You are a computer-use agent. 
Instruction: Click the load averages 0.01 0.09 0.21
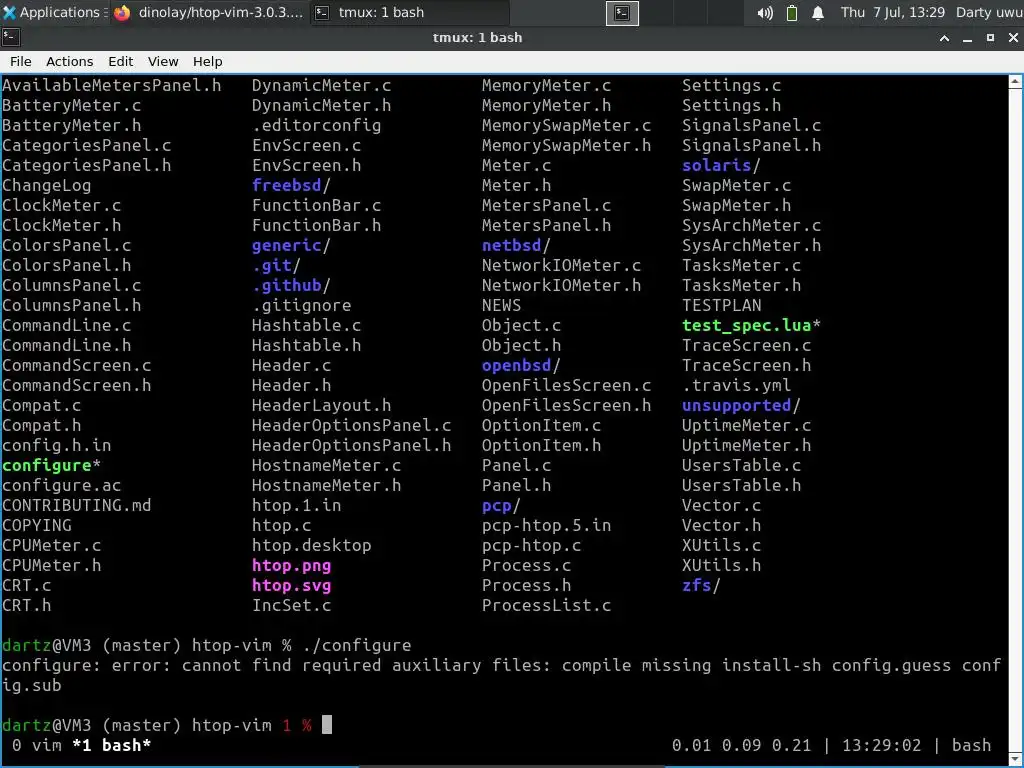click(741, 745)
